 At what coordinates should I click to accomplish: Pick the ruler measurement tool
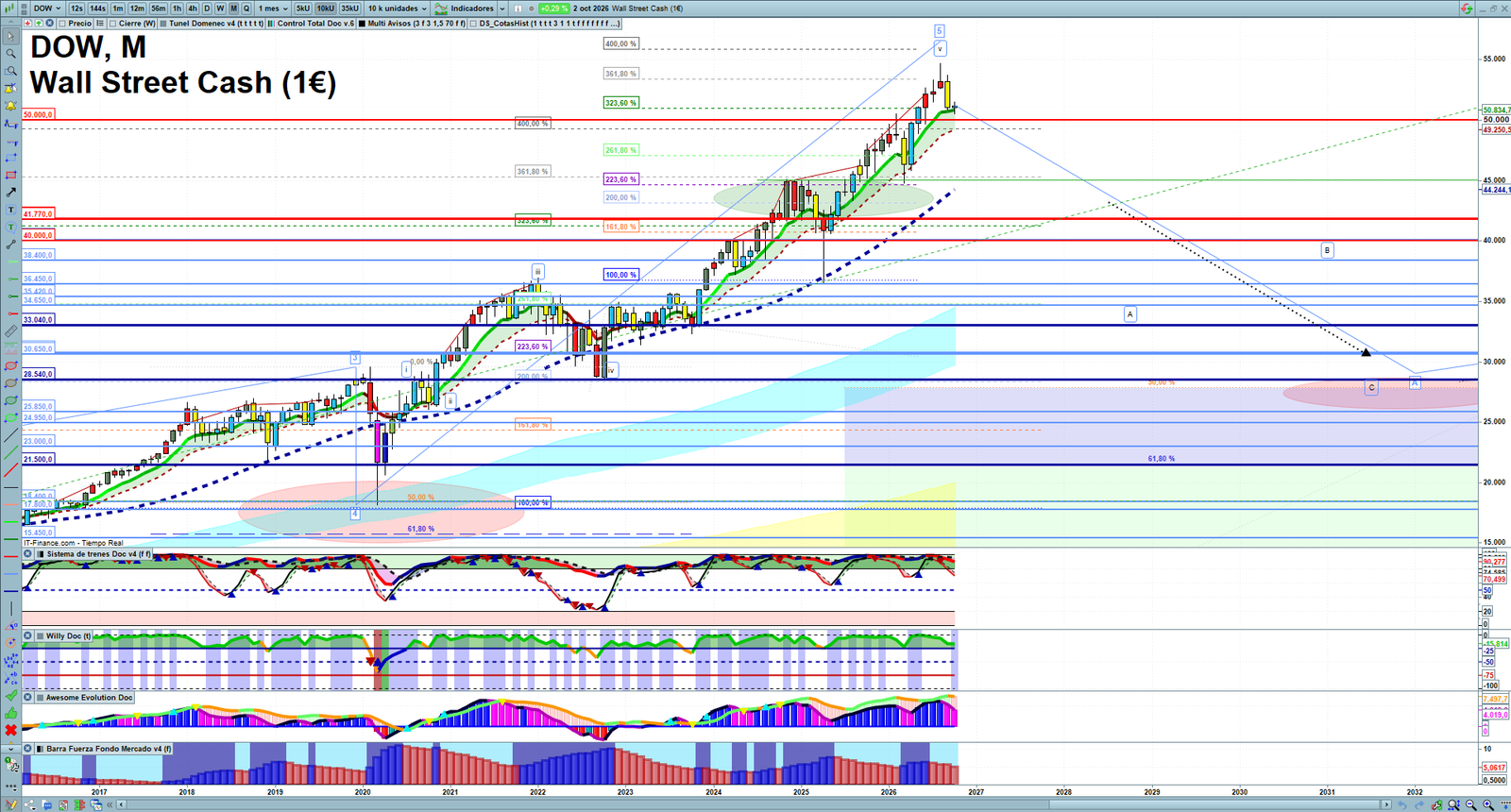pos(10,331)
